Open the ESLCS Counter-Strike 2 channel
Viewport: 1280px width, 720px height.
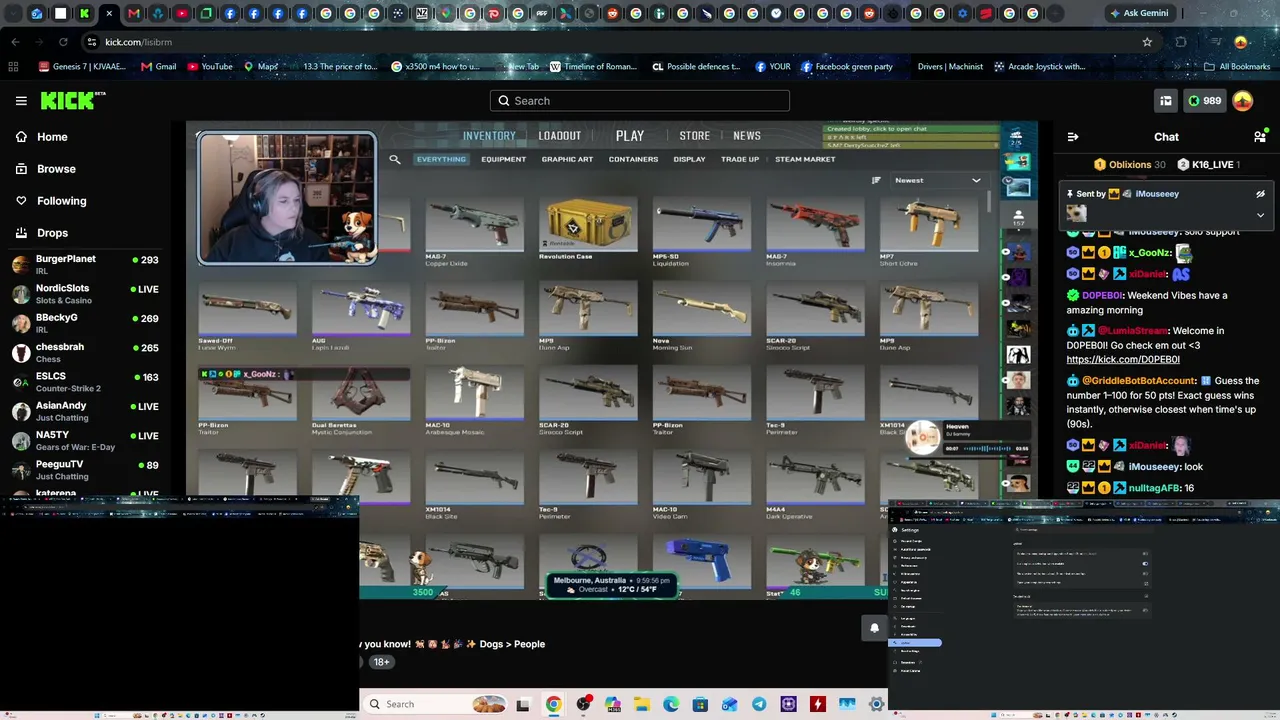click(x=85, y=382)
